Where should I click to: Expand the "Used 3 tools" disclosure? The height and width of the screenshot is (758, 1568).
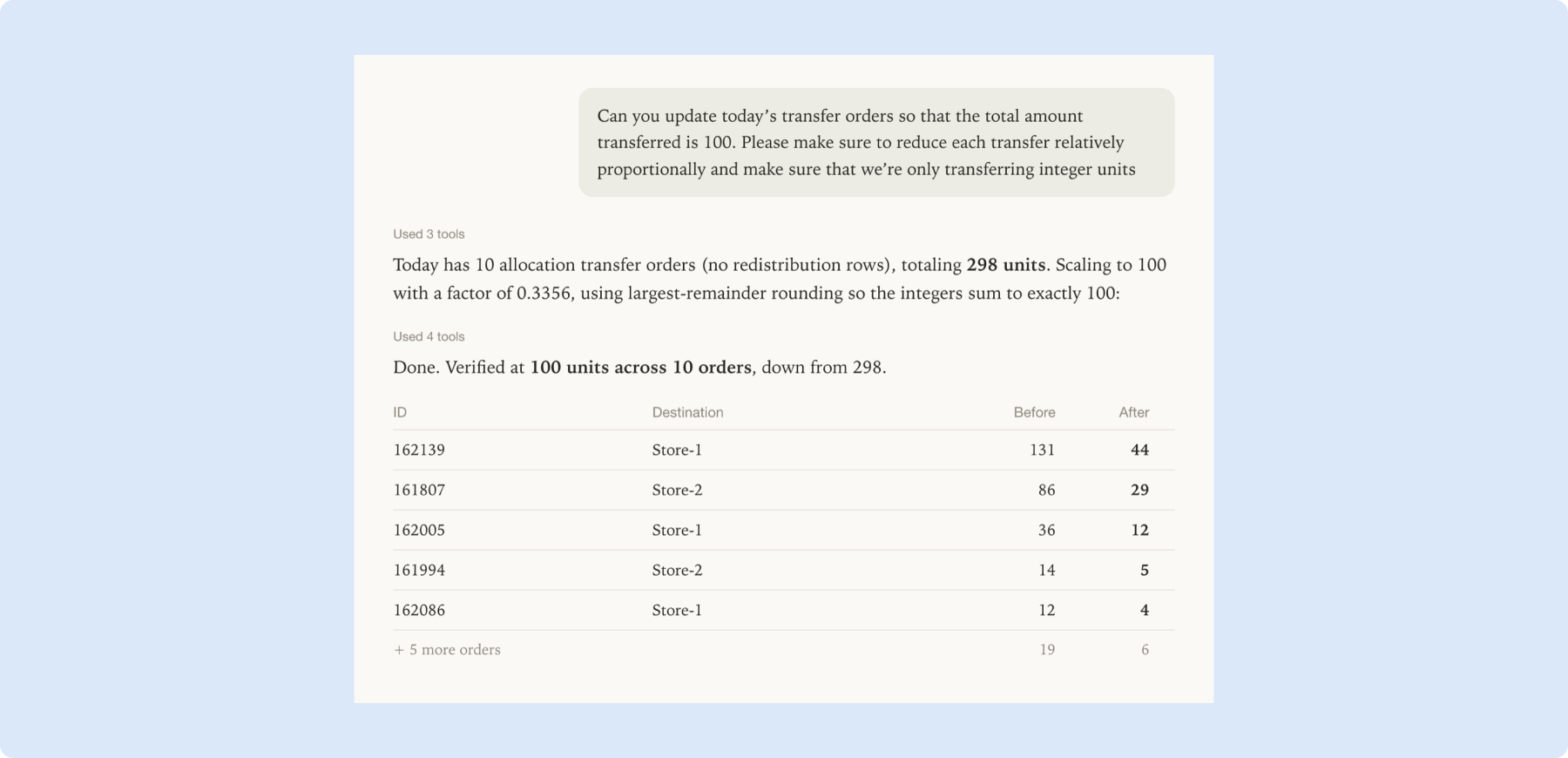pos(429,234)
